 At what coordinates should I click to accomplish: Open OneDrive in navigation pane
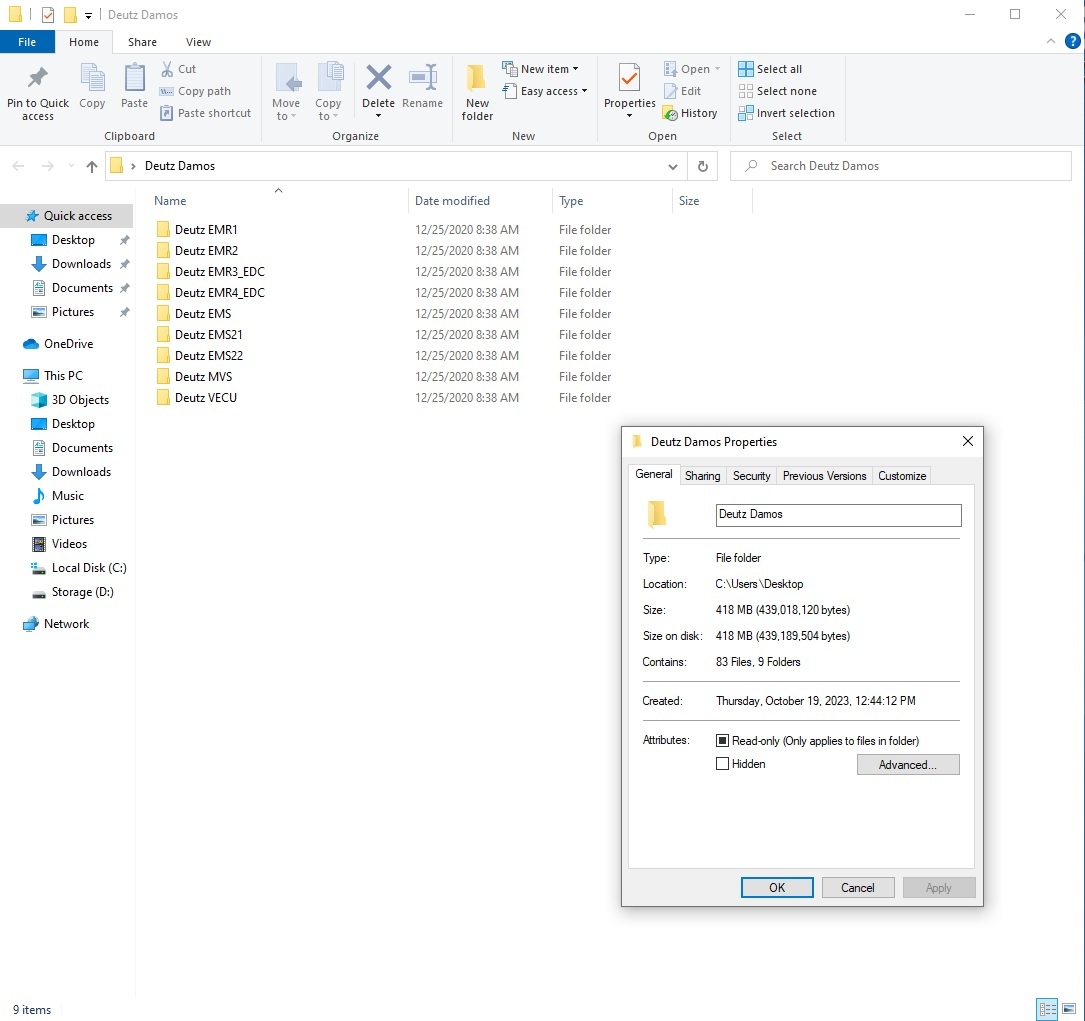pyautogui.click(x=68, y=344)
